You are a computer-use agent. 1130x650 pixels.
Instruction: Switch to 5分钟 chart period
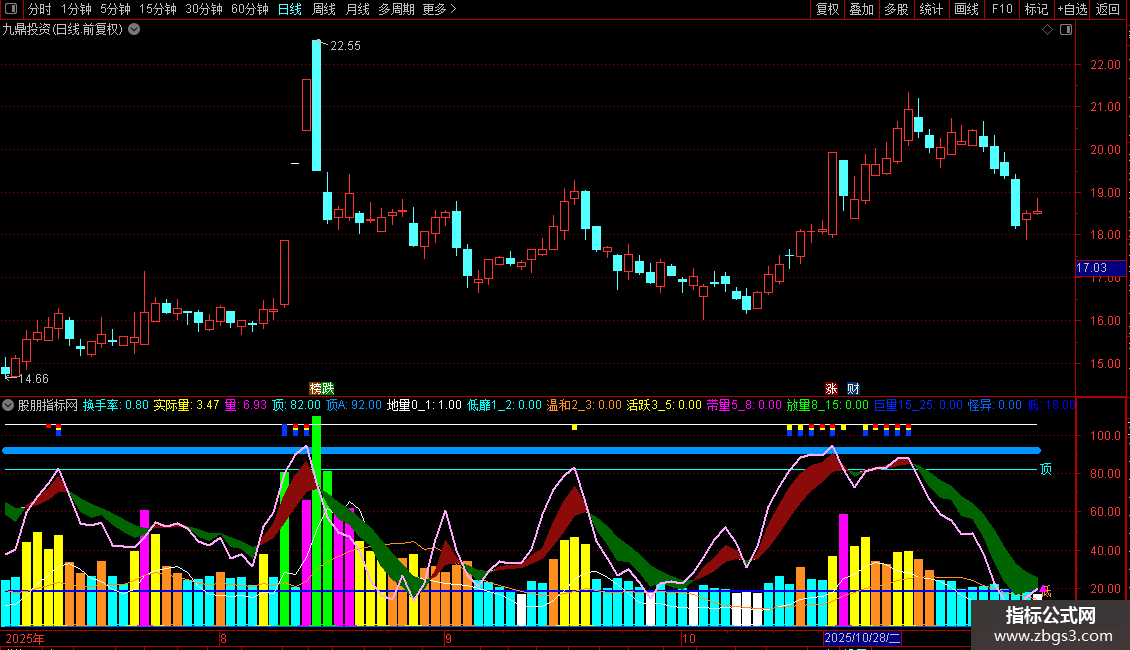(115, 9)
